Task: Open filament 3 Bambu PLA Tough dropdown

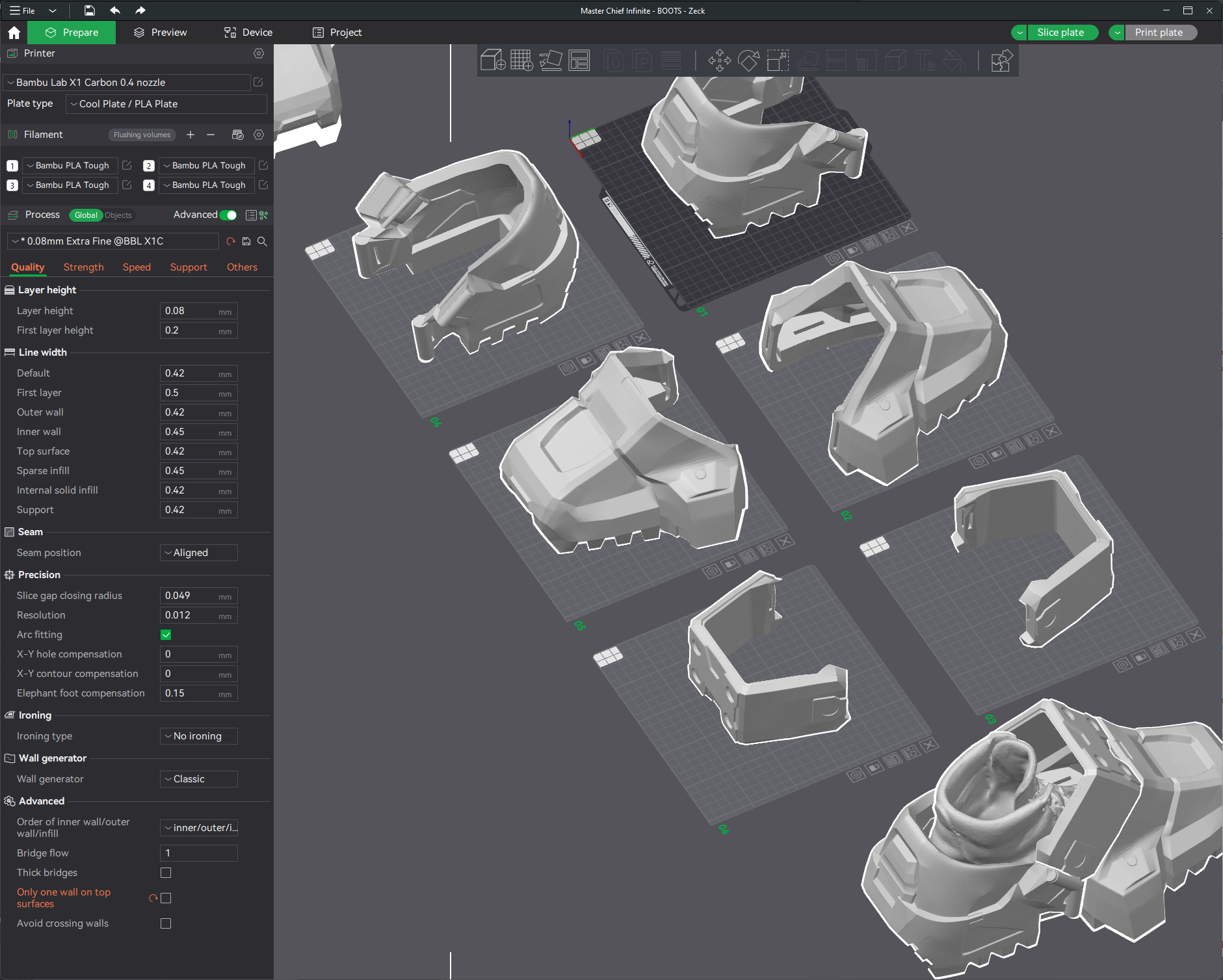Action: coord(70,185)
